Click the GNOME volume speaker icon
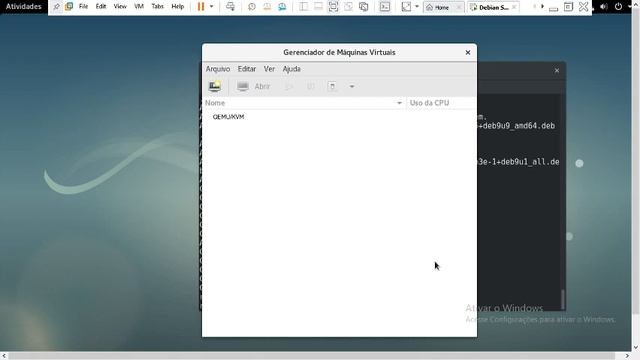The image size is (640, 360). pyautogui.click(x=604, y=7)
